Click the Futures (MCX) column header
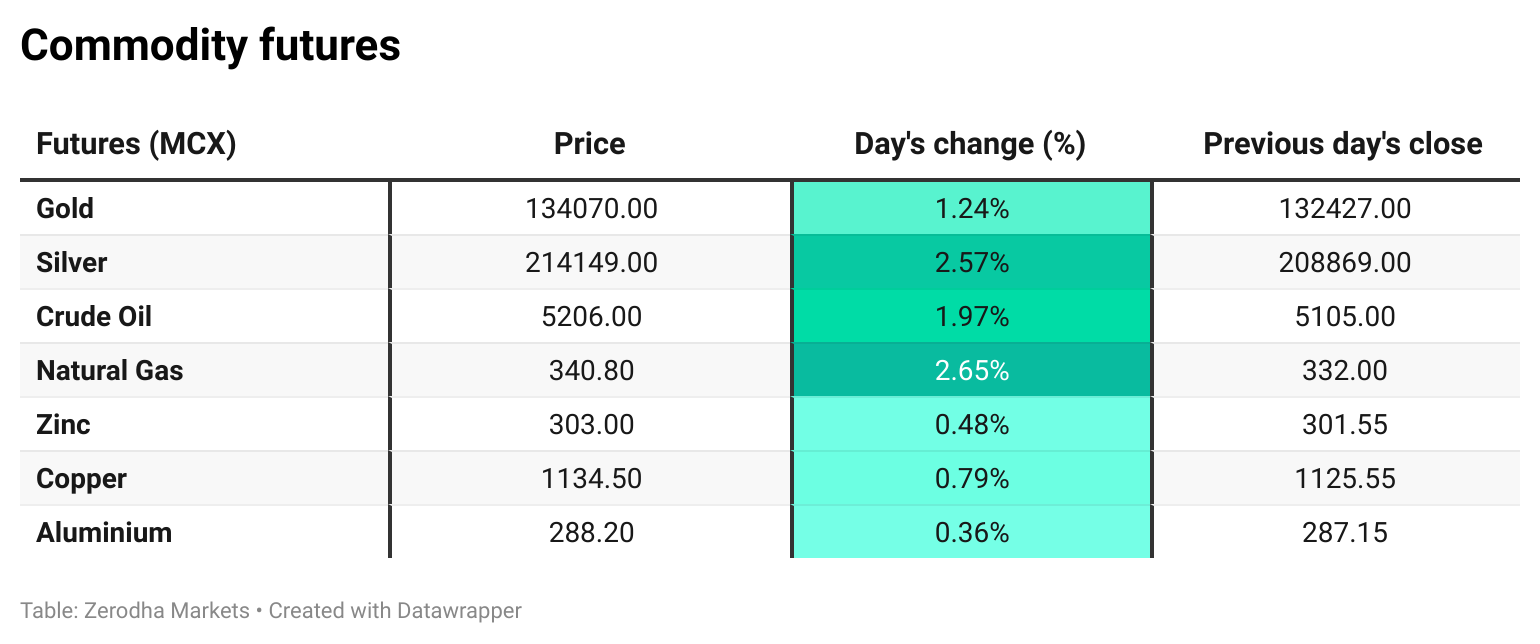The image size is (1540, 644). coord(136,144)
